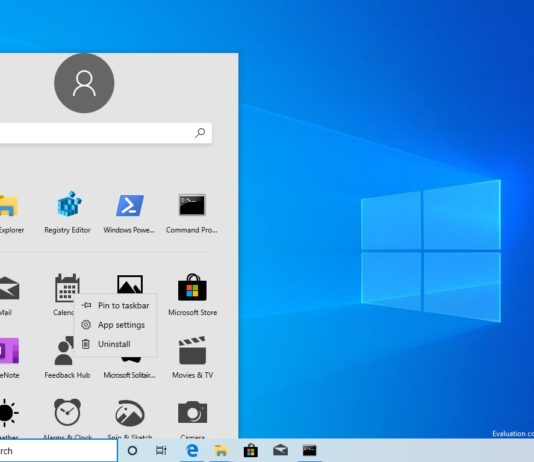Open the OneNote app
Image resolution: width=534 pixels, height=462 pixels.
click(10, 357)
